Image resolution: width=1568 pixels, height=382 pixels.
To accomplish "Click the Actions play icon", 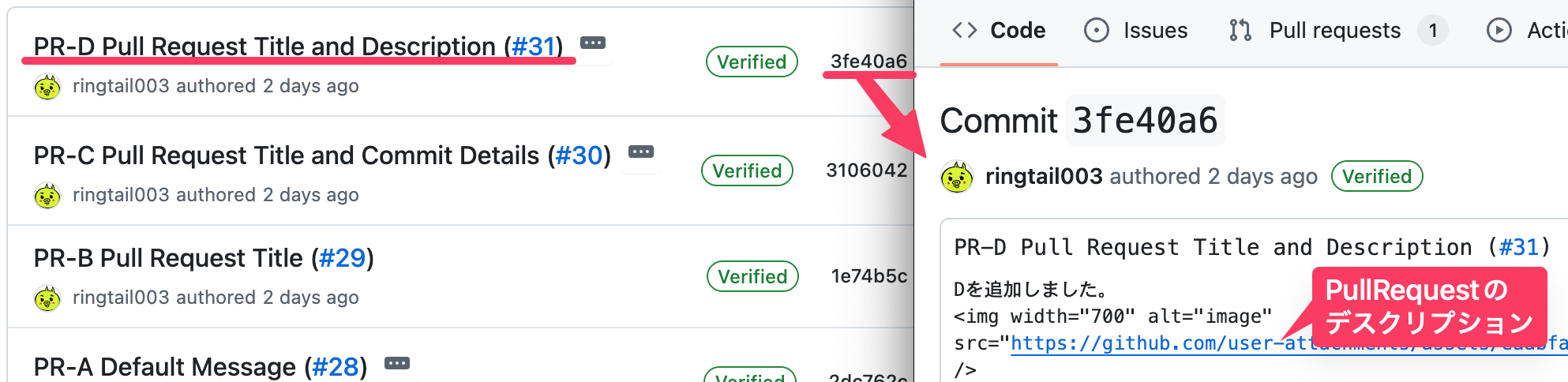I will click(x=1499, y=31).
